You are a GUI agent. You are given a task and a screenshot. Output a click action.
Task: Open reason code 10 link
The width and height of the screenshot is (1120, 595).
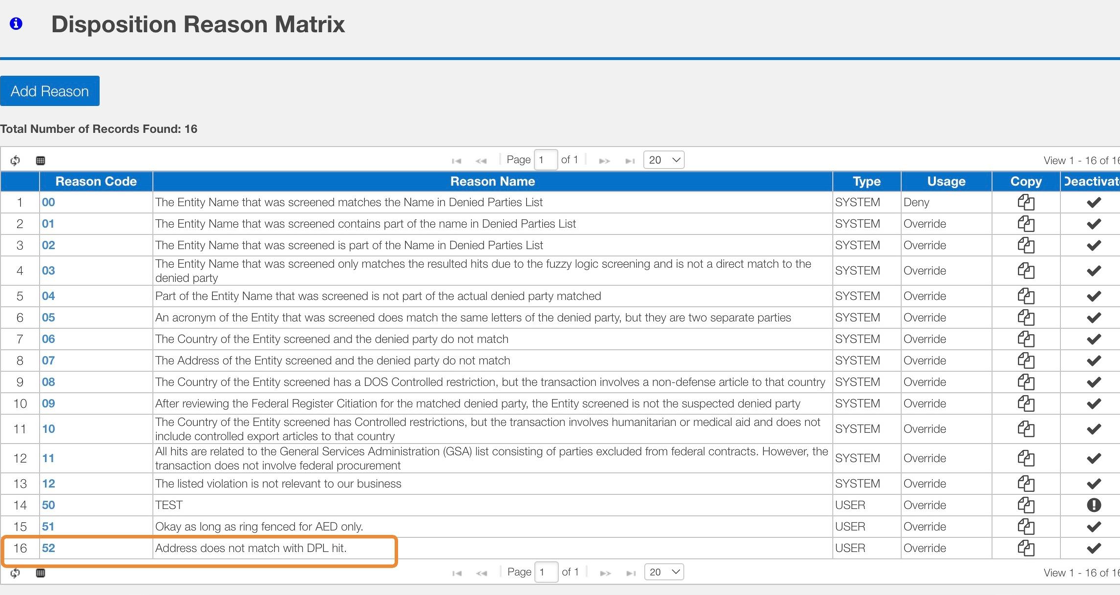tap(48, 429)
